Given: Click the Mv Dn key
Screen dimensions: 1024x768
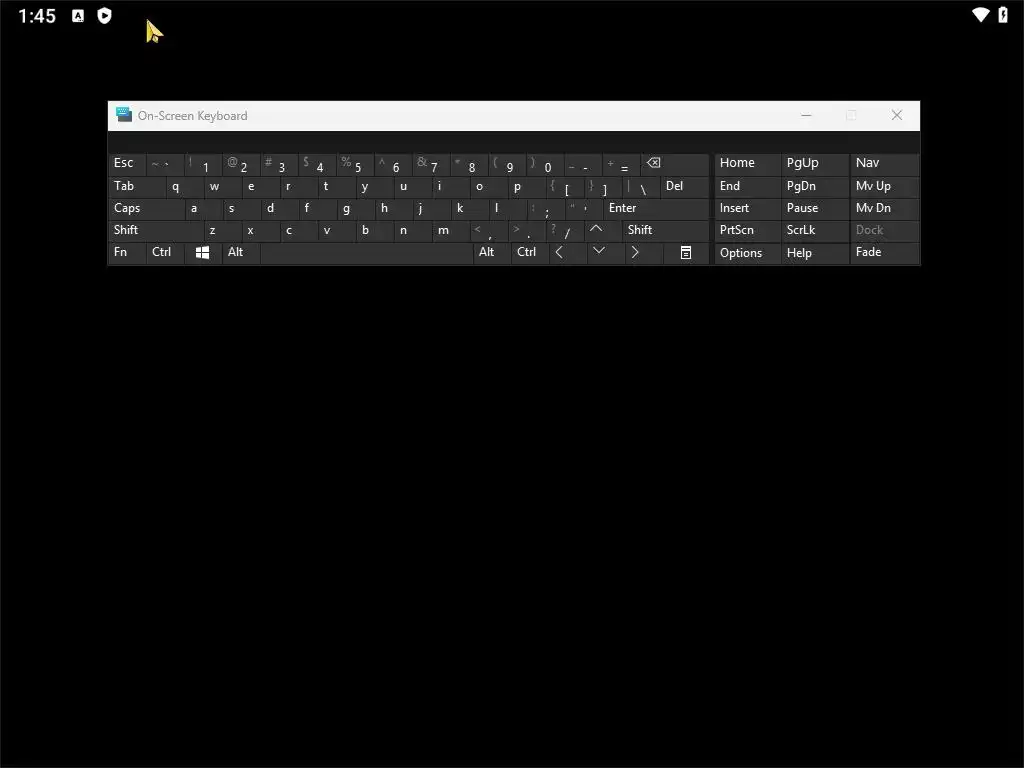Looking at the screenshot, I should tap(884, 209).
